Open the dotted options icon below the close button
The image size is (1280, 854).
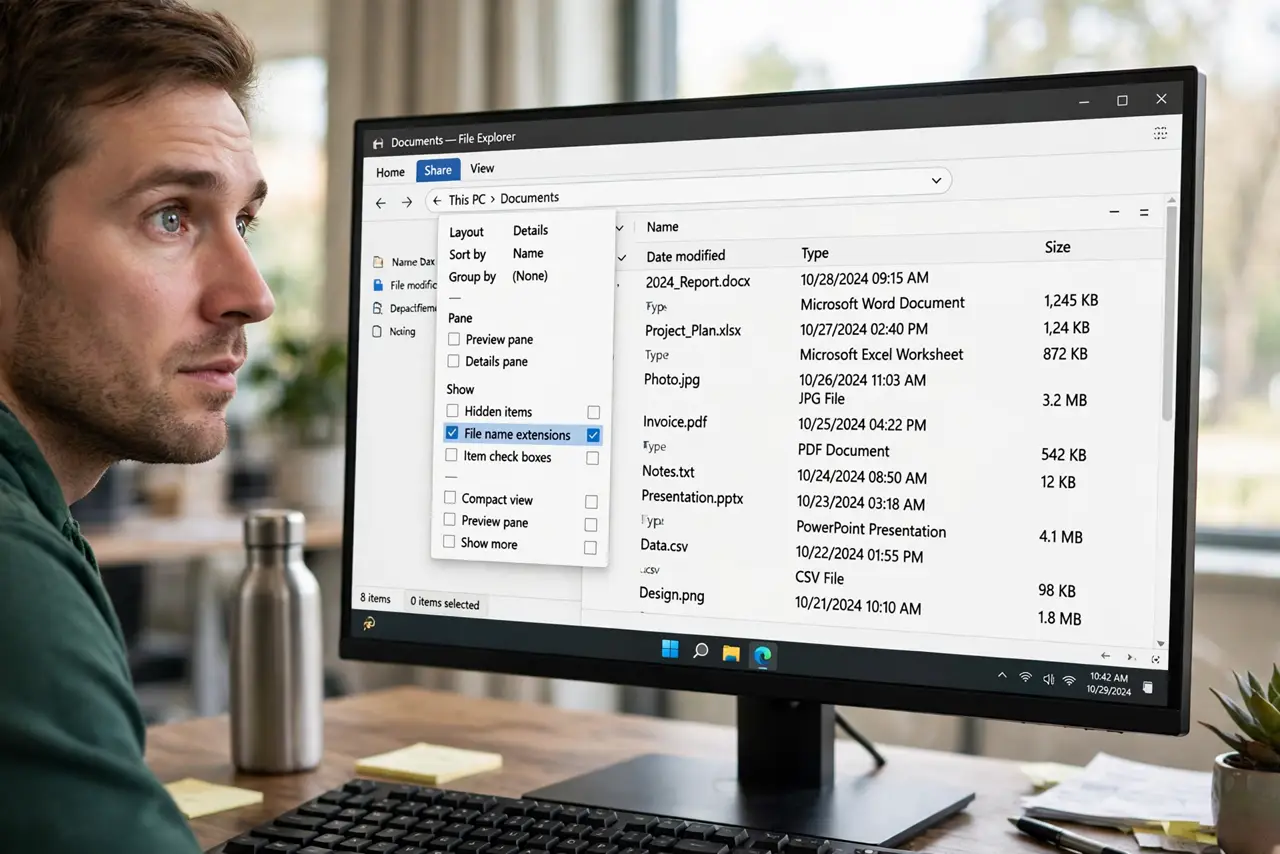pyautogui.click(x=1160, y=133)
